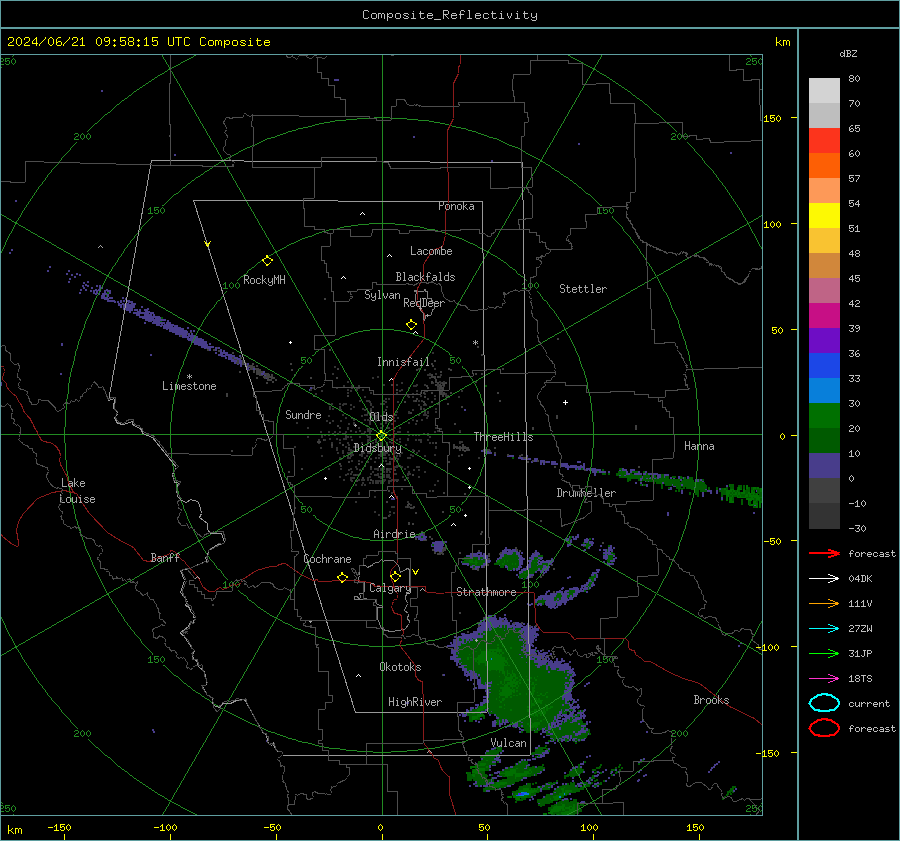The image size is (900, 841).
Task: Click the Stettler city label
Action: [583, 289]
